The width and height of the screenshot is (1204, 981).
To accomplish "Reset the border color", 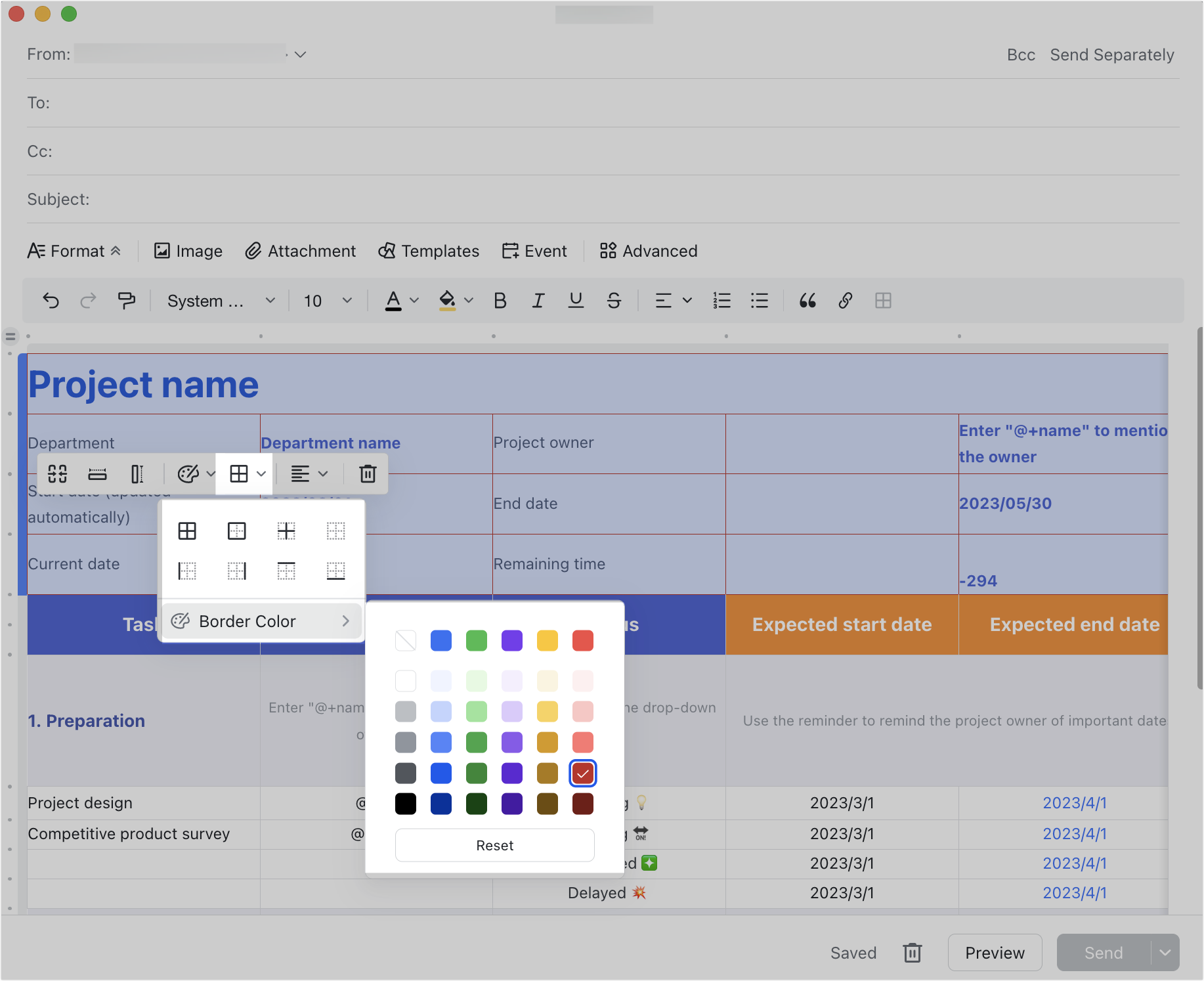I will coord(494,845).
